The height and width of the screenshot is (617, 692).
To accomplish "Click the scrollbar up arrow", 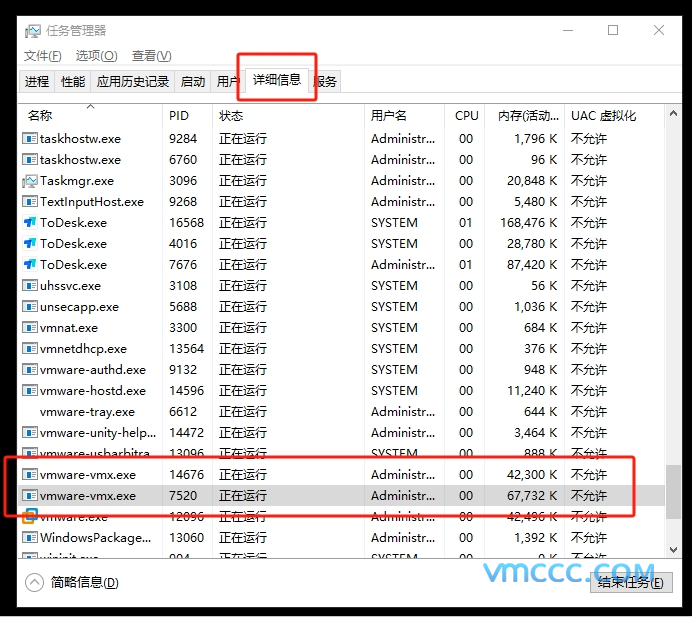I will click(673, 113).
